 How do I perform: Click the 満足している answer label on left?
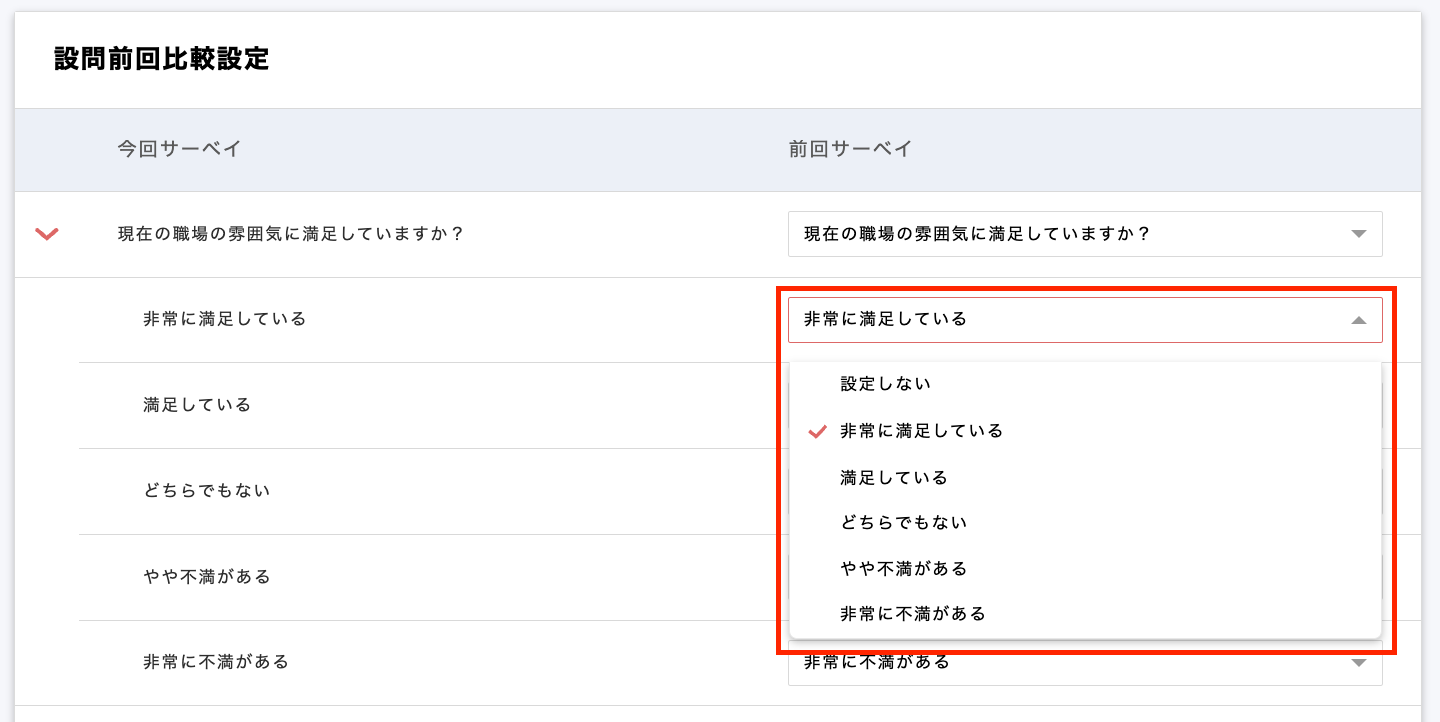197,405
